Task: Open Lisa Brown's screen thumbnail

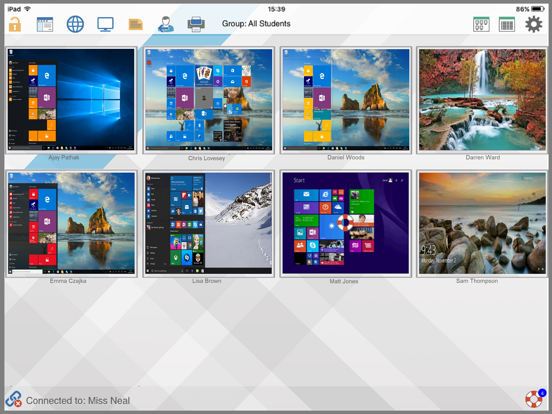Action: [x=208, y=224]
